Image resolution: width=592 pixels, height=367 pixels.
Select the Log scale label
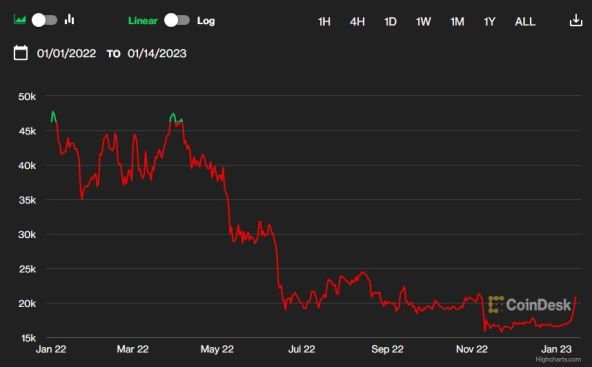tap(206, 21)
